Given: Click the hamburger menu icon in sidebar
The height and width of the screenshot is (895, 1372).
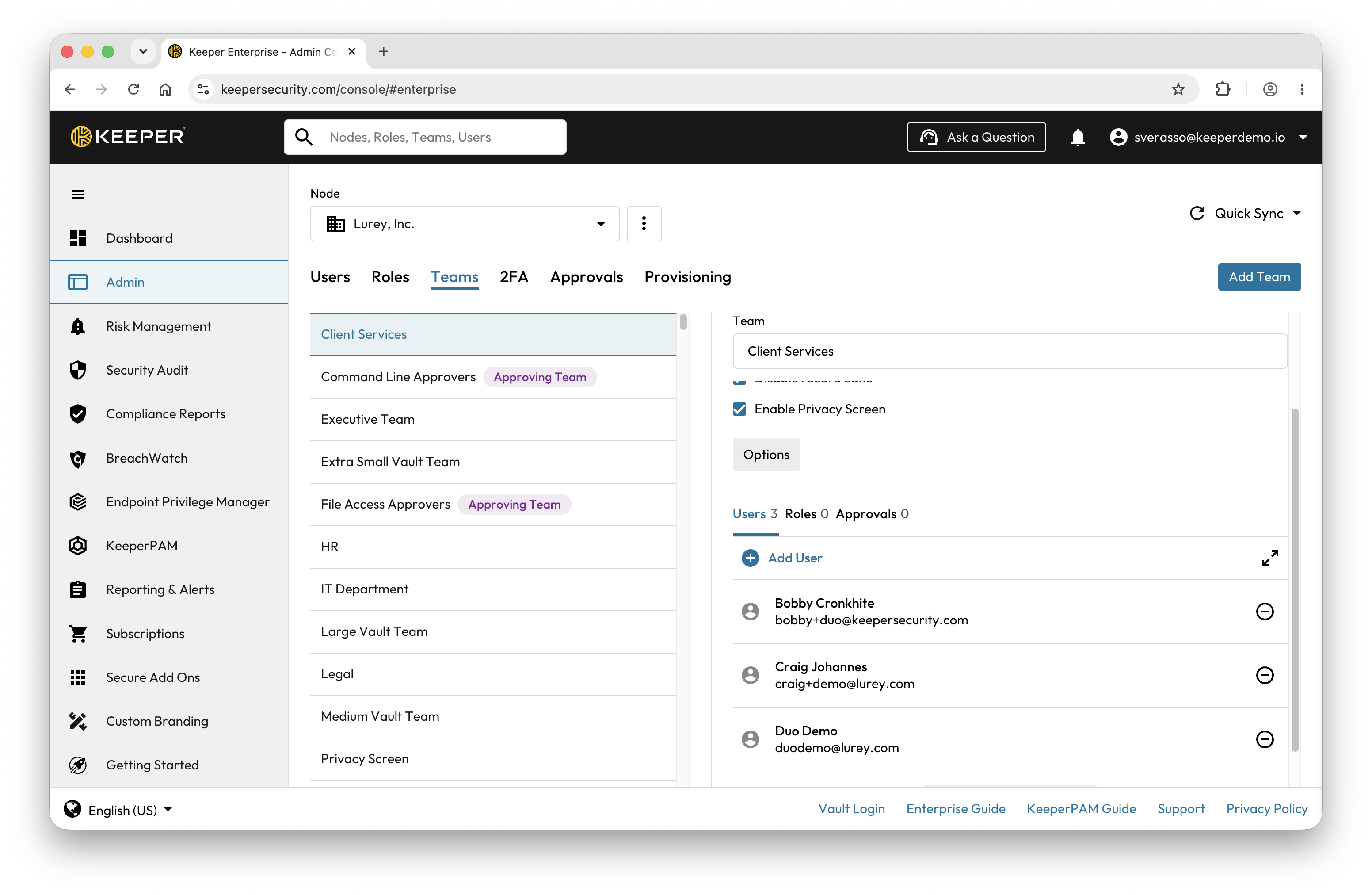Looking at the screenshot, I should coord(78,194).
